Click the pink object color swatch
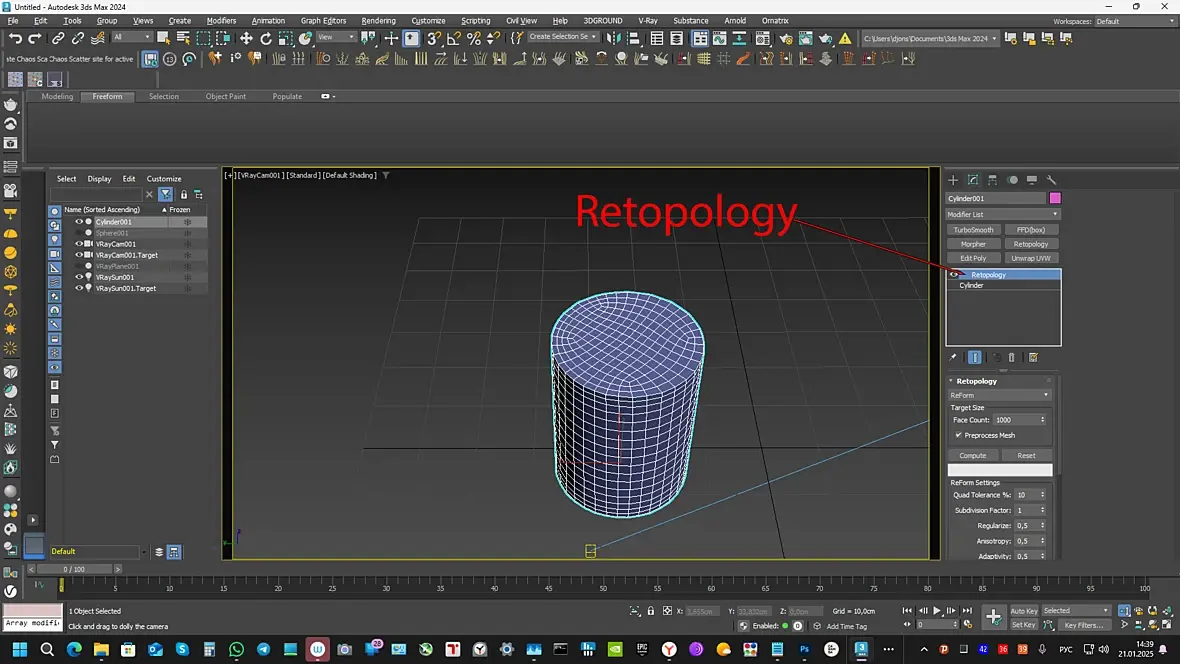 [1054, 198]
